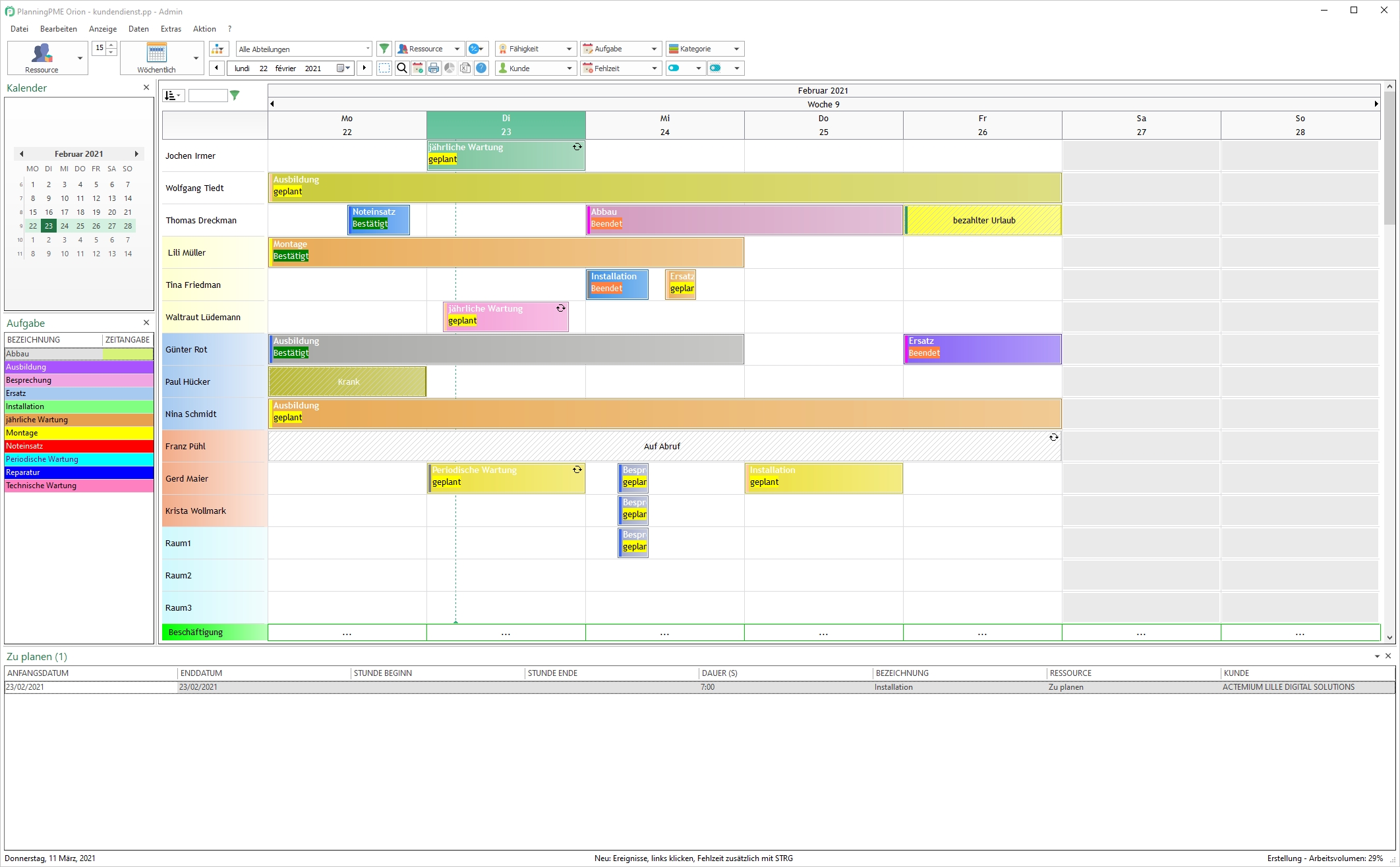
Task: Open the Aktion menu
Action: click(204, 29)
